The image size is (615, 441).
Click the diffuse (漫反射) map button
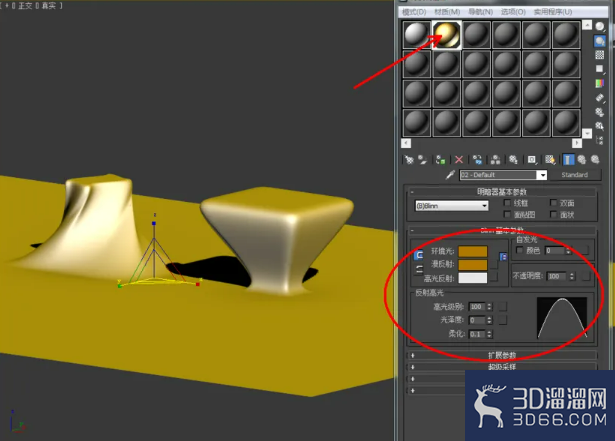(494, 265)
